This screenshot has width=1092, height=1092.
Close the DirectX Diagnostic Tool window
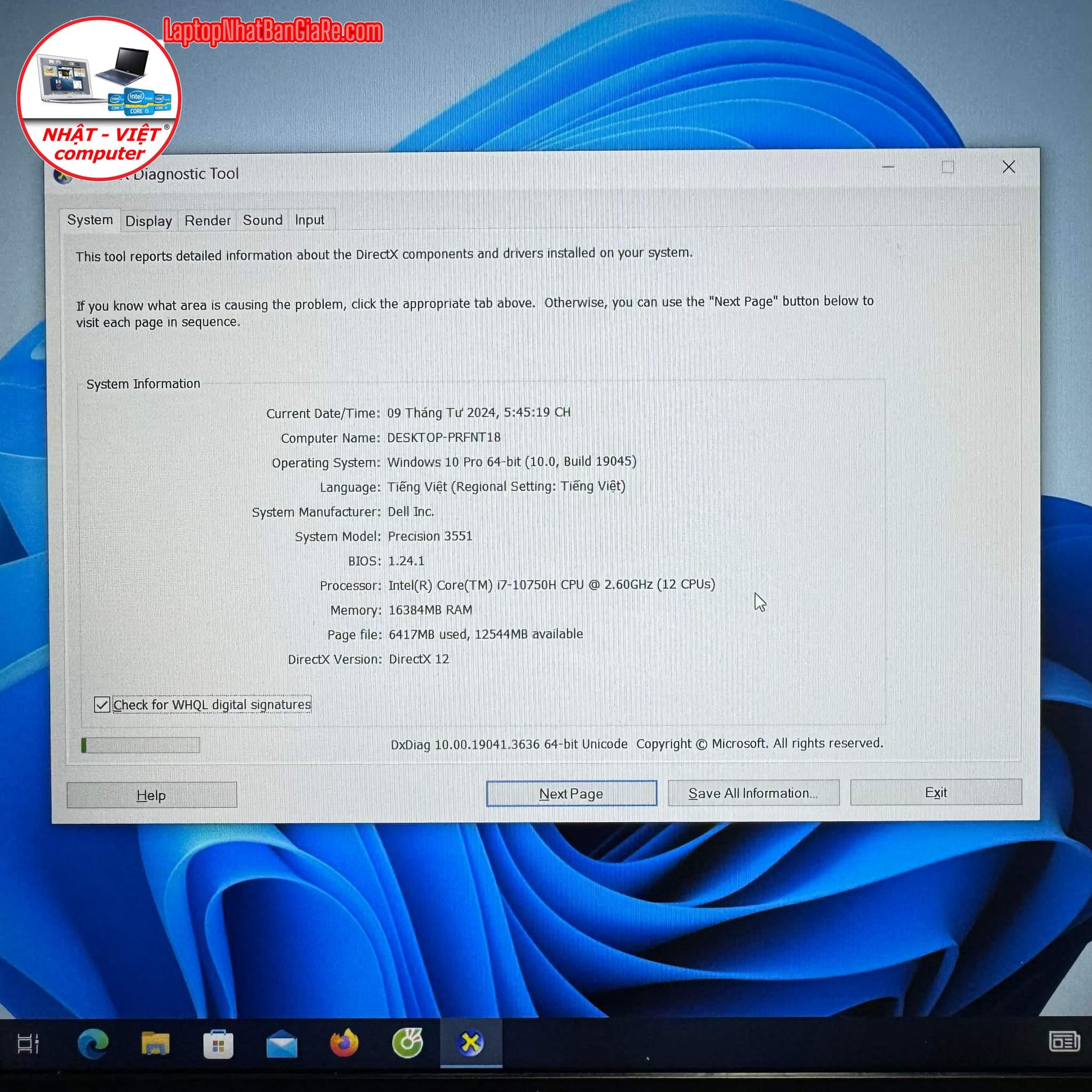(1008, 167)
